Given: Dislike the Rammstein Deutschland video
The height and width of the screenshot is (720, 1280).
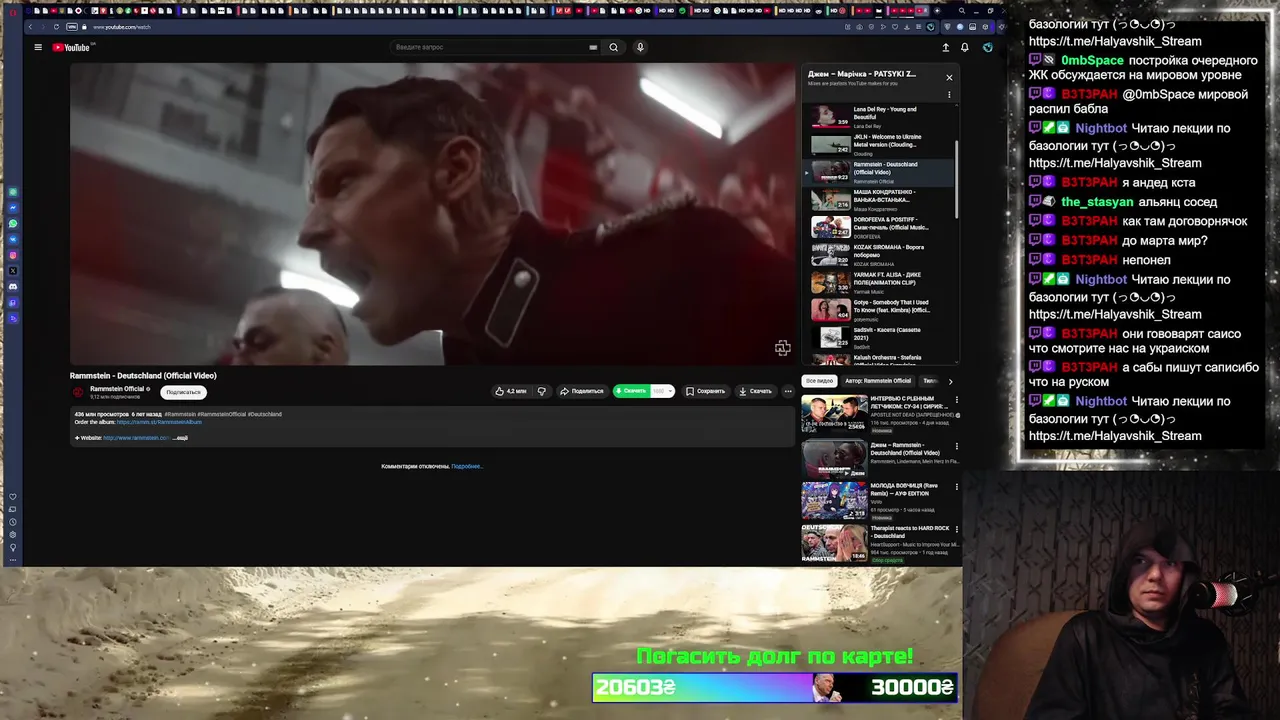Looking at the screenshot, I should tap(542, 391).
